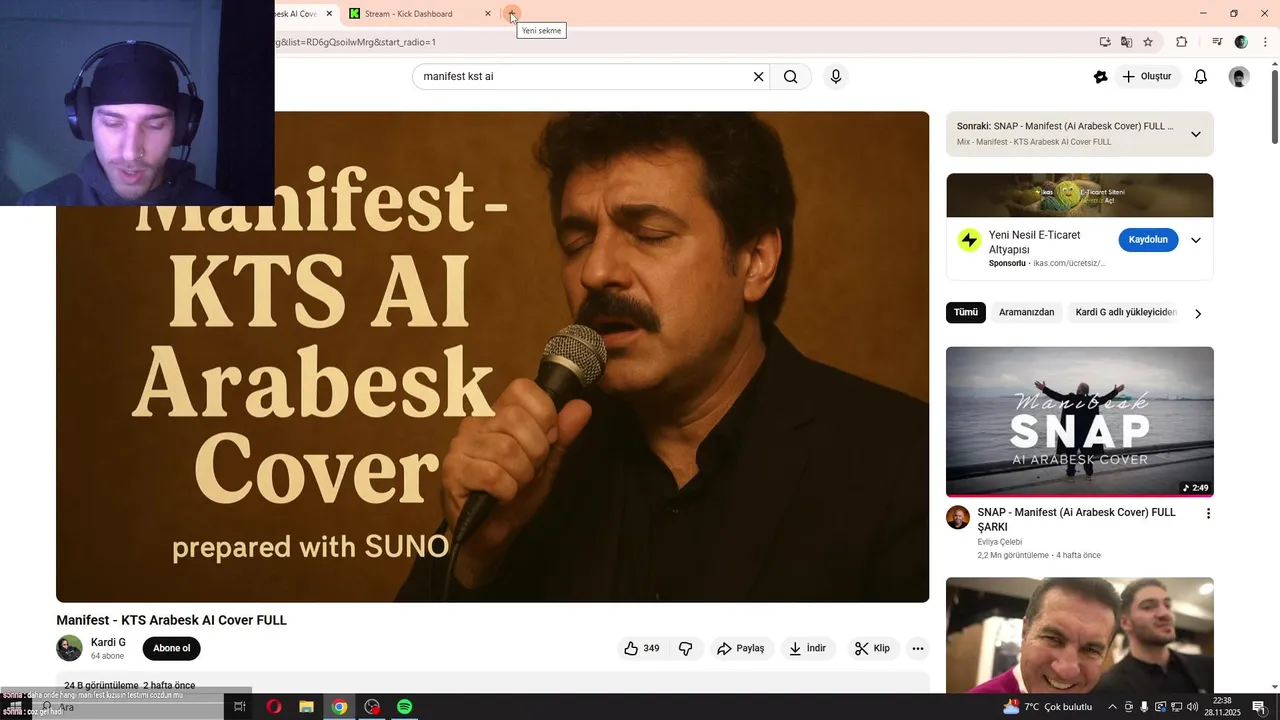Open SNAP AI Arabesk Cover thumbnail

tap(1080, 421)
